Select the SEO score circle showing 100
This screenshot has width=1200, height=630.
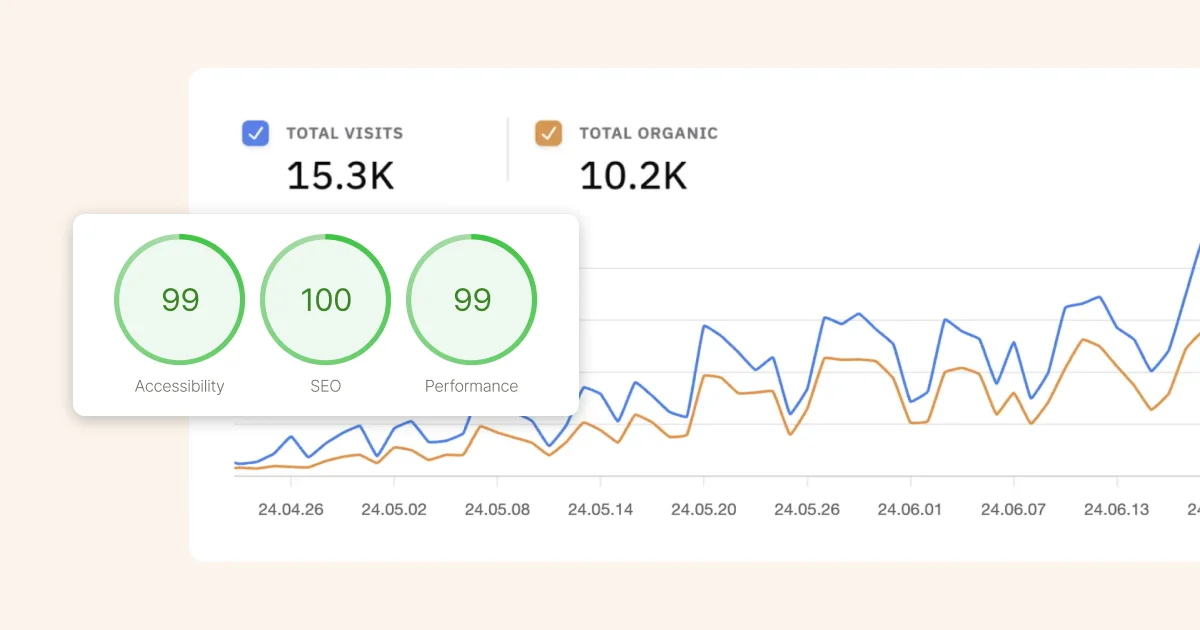(x=325, y=300)
